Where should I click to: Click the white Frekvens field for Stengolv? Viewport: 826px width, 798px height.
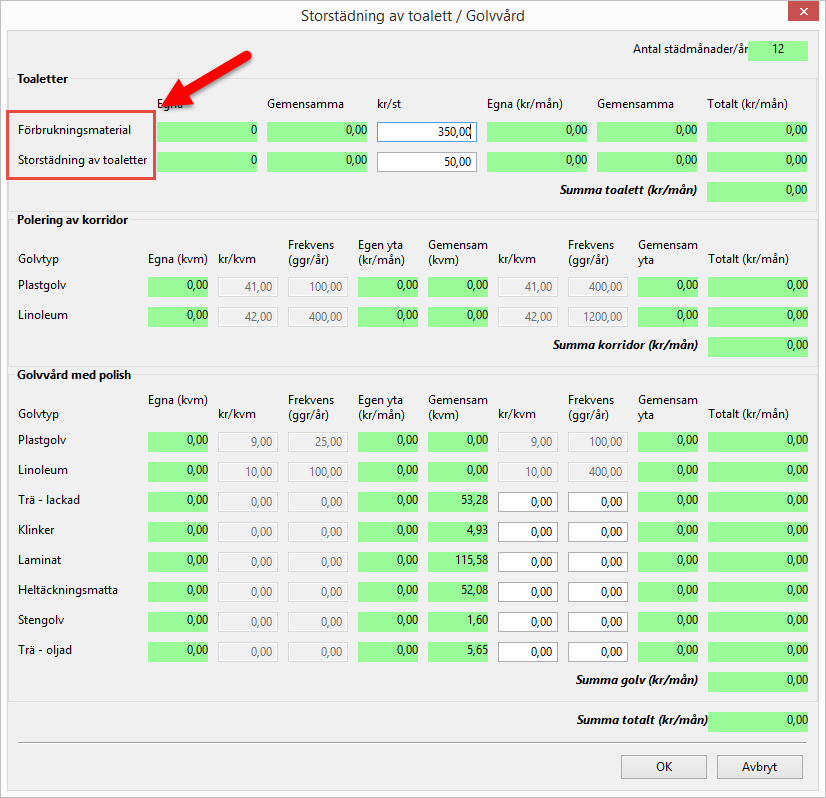(597, 621)
